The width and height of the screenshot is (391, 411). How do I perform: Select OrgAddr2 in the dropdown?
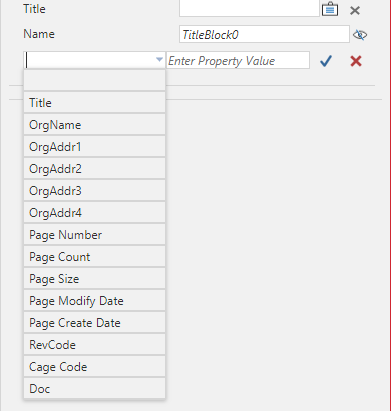(95, 168)
